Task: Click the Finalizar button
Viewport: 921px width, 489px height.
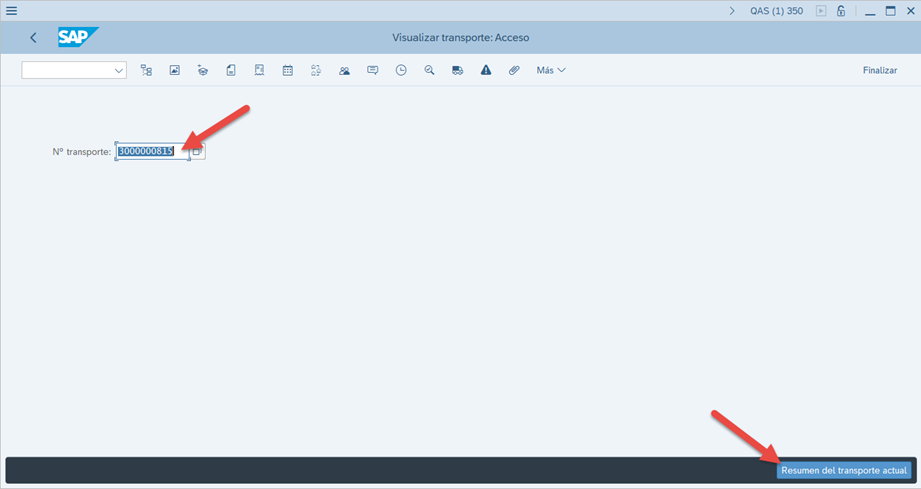Action: tap(879, 71)
